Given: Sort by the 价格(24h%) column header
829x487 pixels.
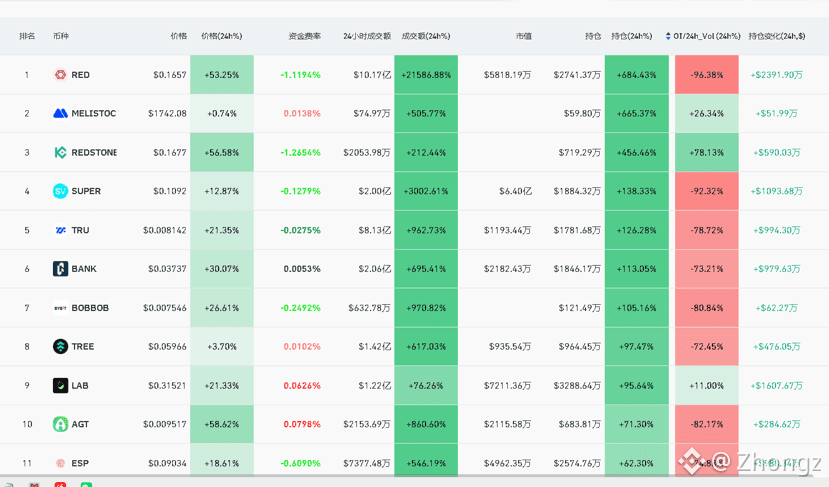Looking at the screenshot, I should point(222,36).
